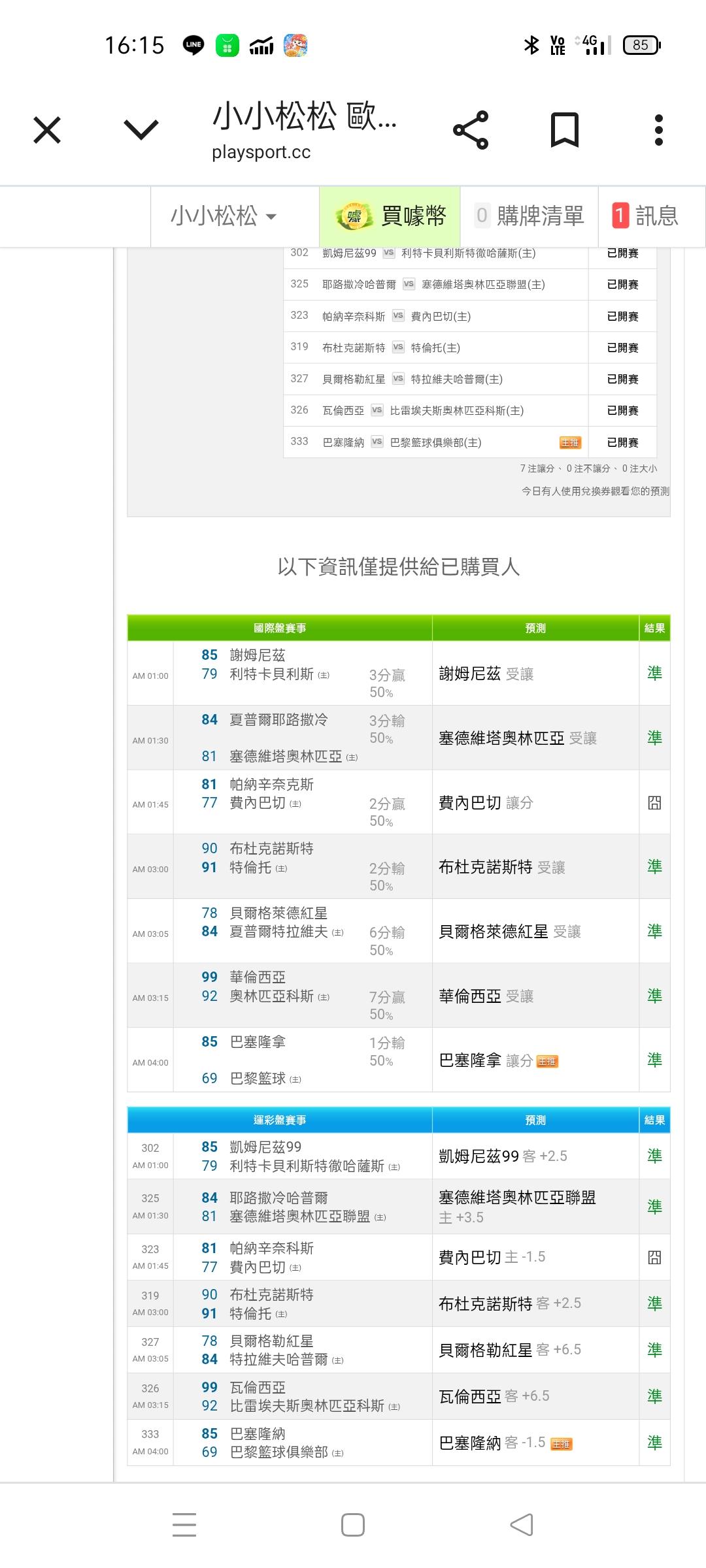Bookmark this page with the bookmark icon
The width and height of the screenshot is (706, 1568).
(565, 129)
